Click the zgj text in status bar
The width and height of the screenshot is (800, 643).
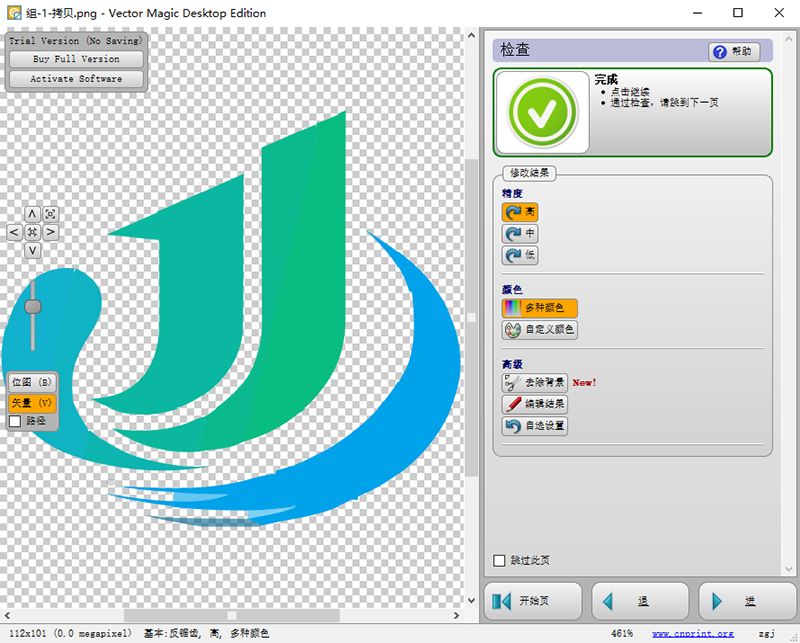(x=767, y=633)
